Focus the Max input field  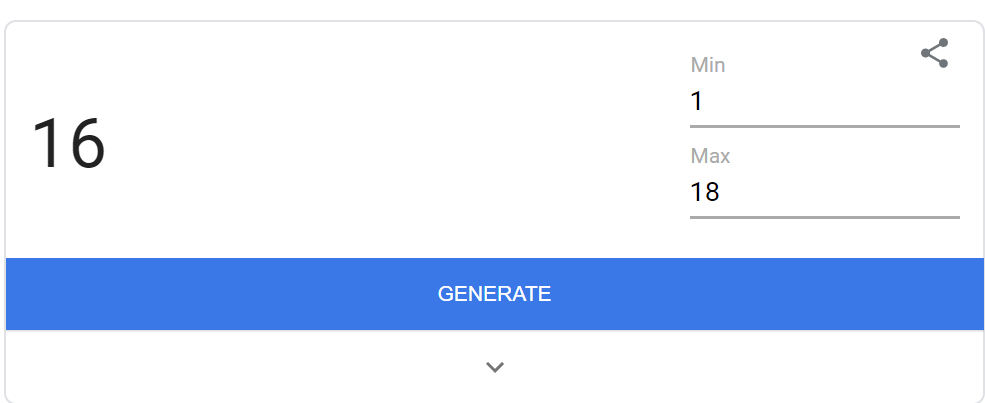coord(825,192)
